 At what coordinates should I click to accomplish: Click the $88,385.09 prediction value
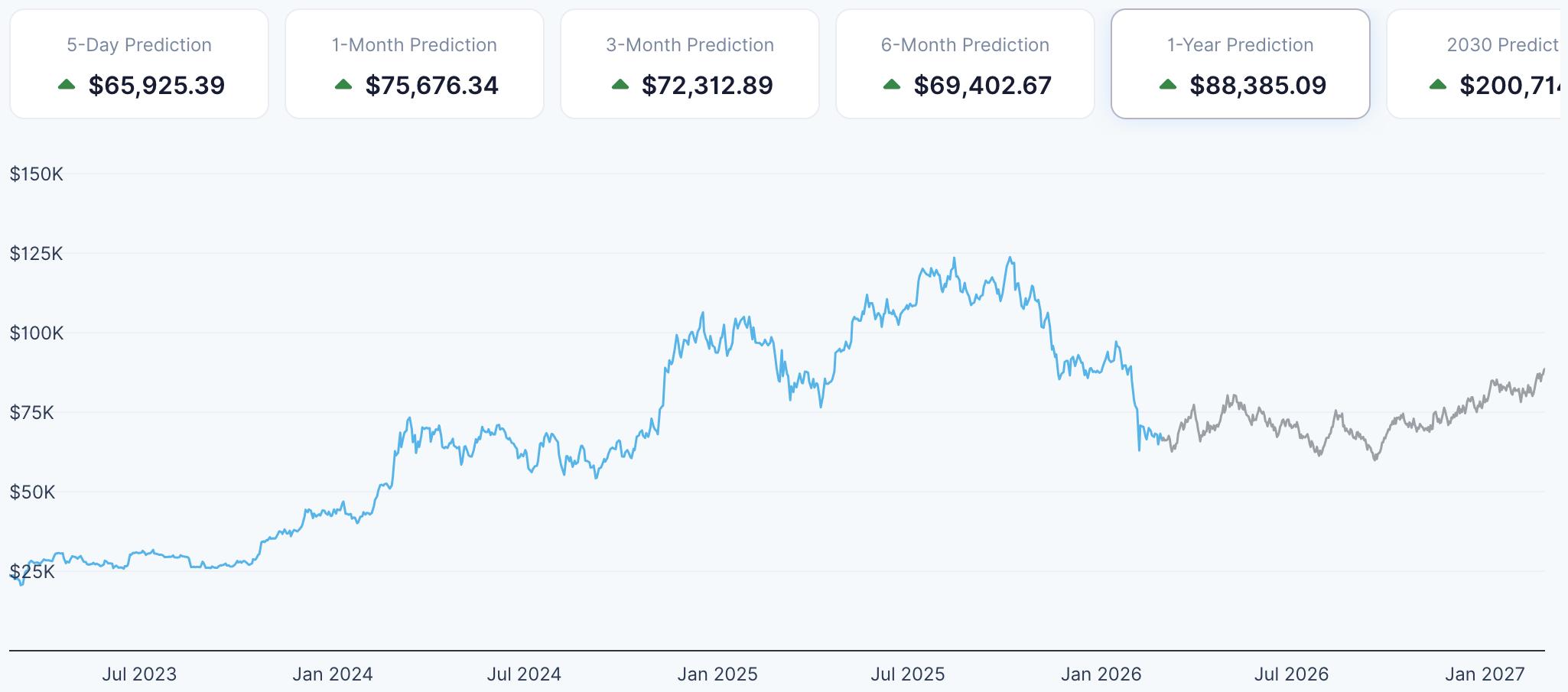pos(1258,86)
